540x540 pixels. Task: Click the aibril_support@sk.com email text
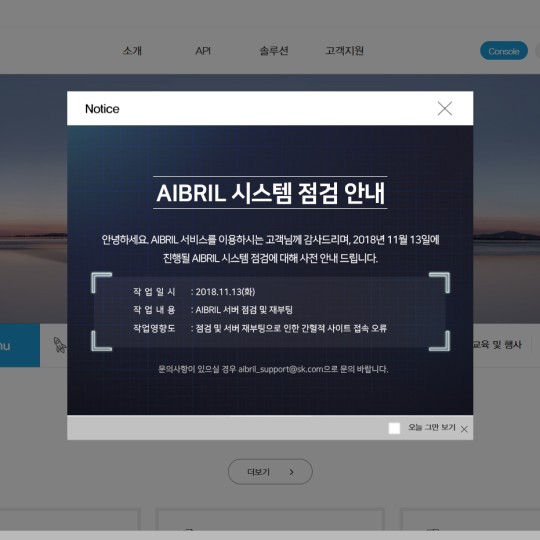tap(281, 369)
